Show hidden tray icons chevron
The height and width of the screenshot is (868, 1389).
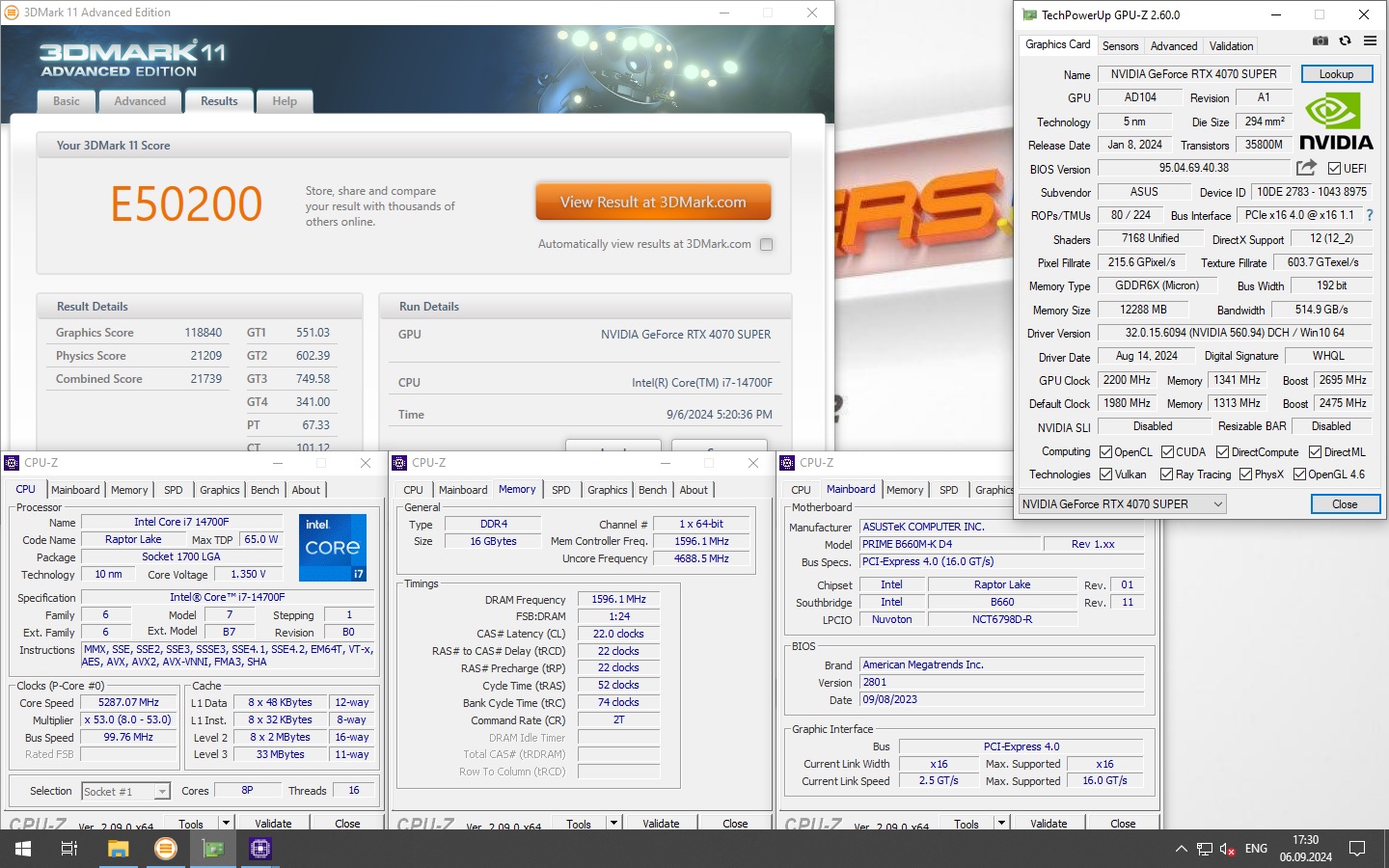tap(1181, 849)
